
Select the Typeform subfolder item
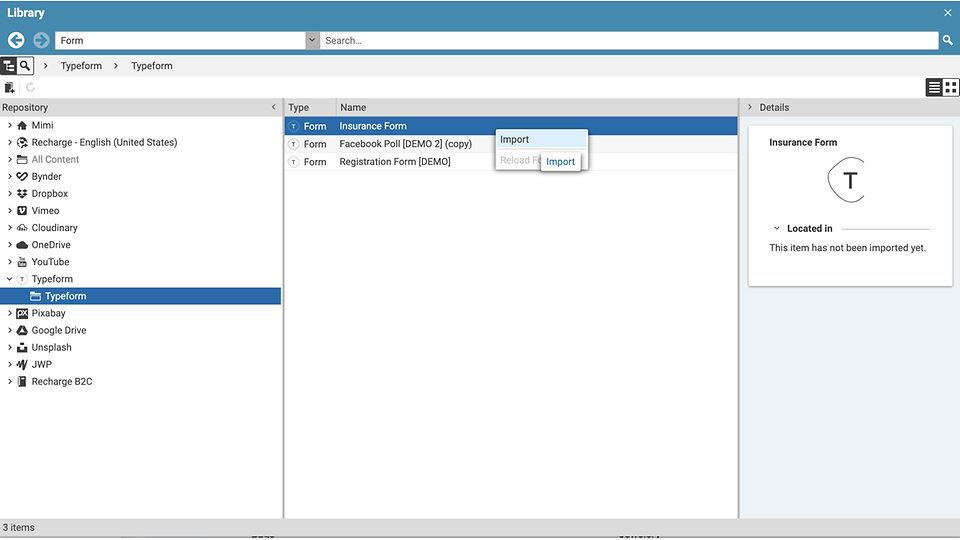pos(66,296)
